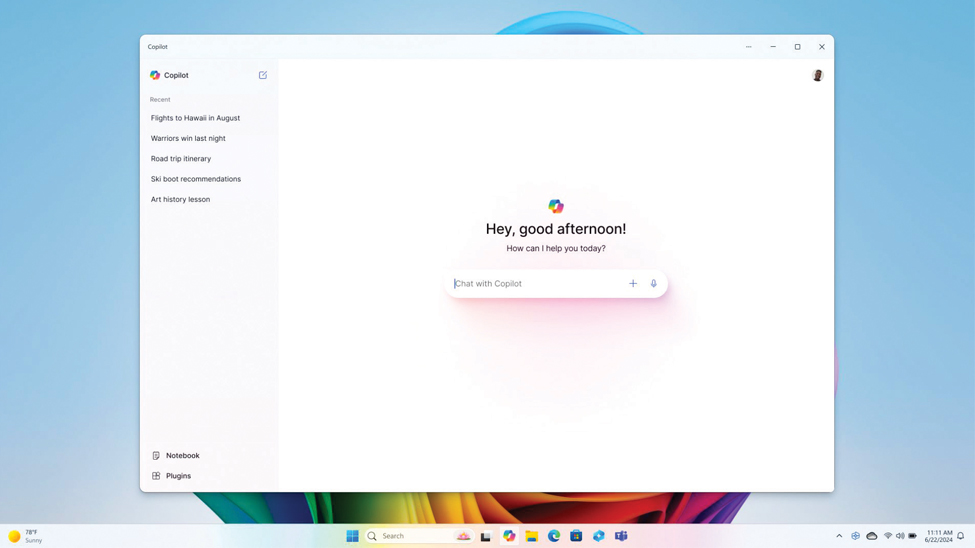The image size is (975, 548).
Task: Open Ski boot recommendations chat
Action: point(196,179)
